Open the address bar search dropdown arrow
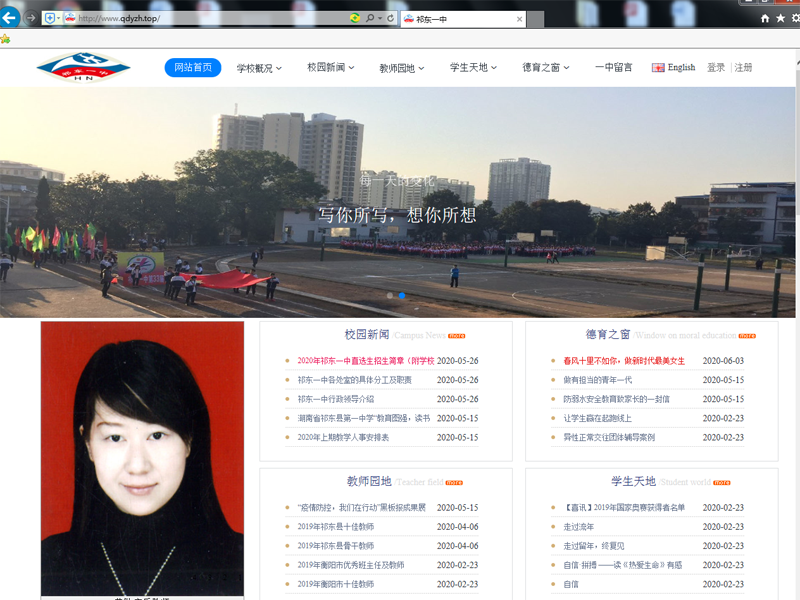This screenshot has height=600, width=800. point(380,18)
